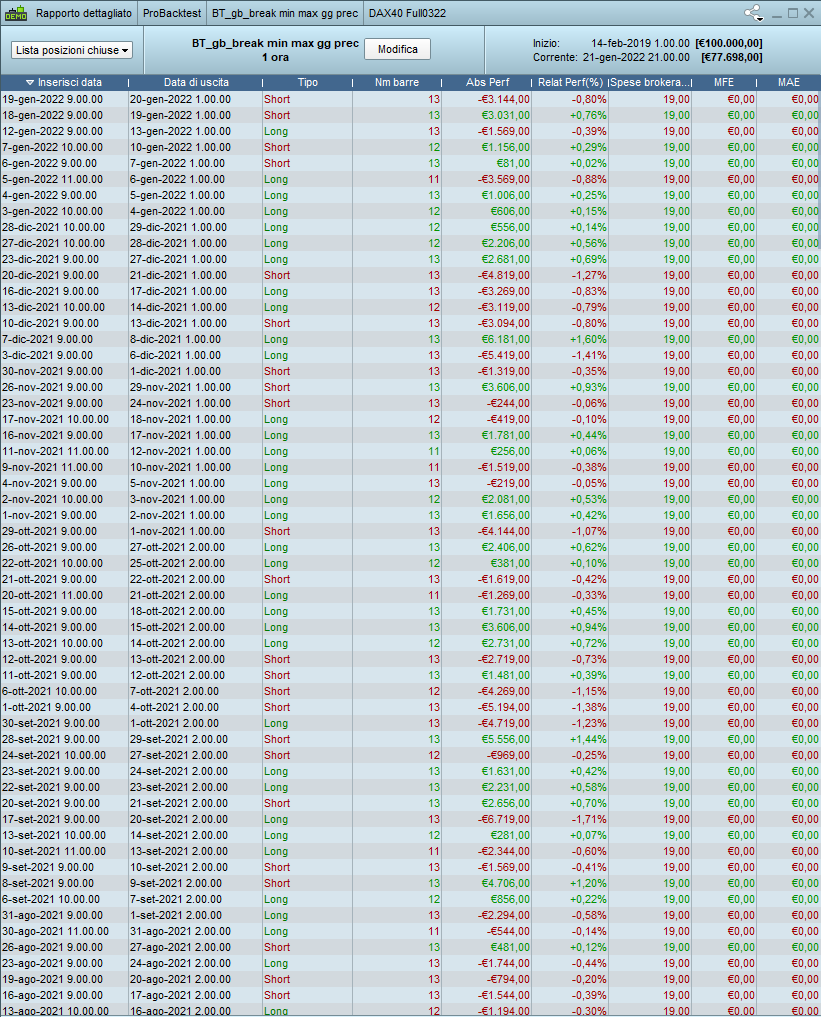
Task: Click exit date 29-nov-2021 1.00.00
Action: click(180, 387)
